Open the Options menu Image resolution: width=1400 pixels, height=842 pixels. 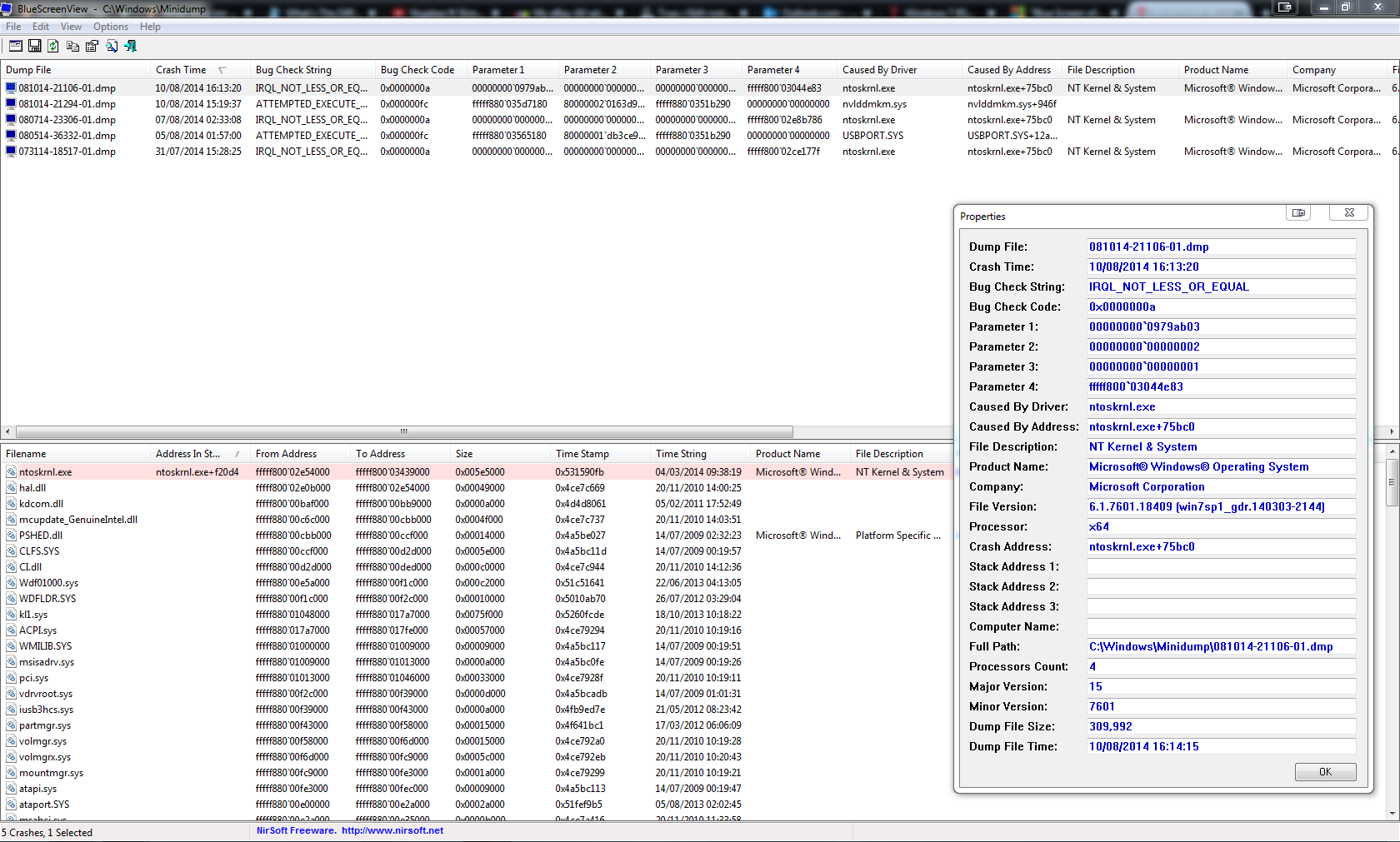tap(110, 26)
